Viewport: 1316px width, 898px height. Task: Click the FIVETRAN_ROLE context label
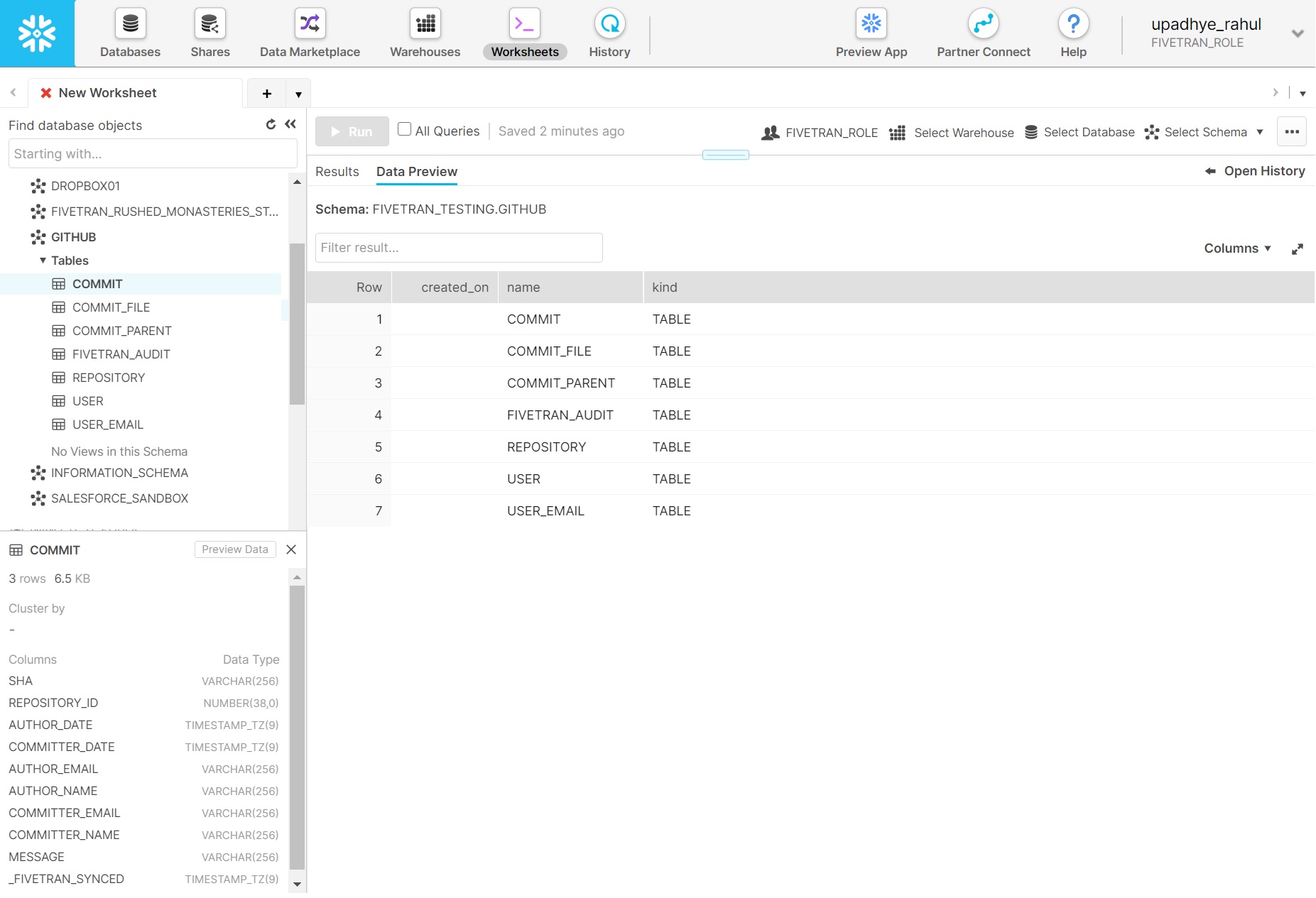[832, 133]
